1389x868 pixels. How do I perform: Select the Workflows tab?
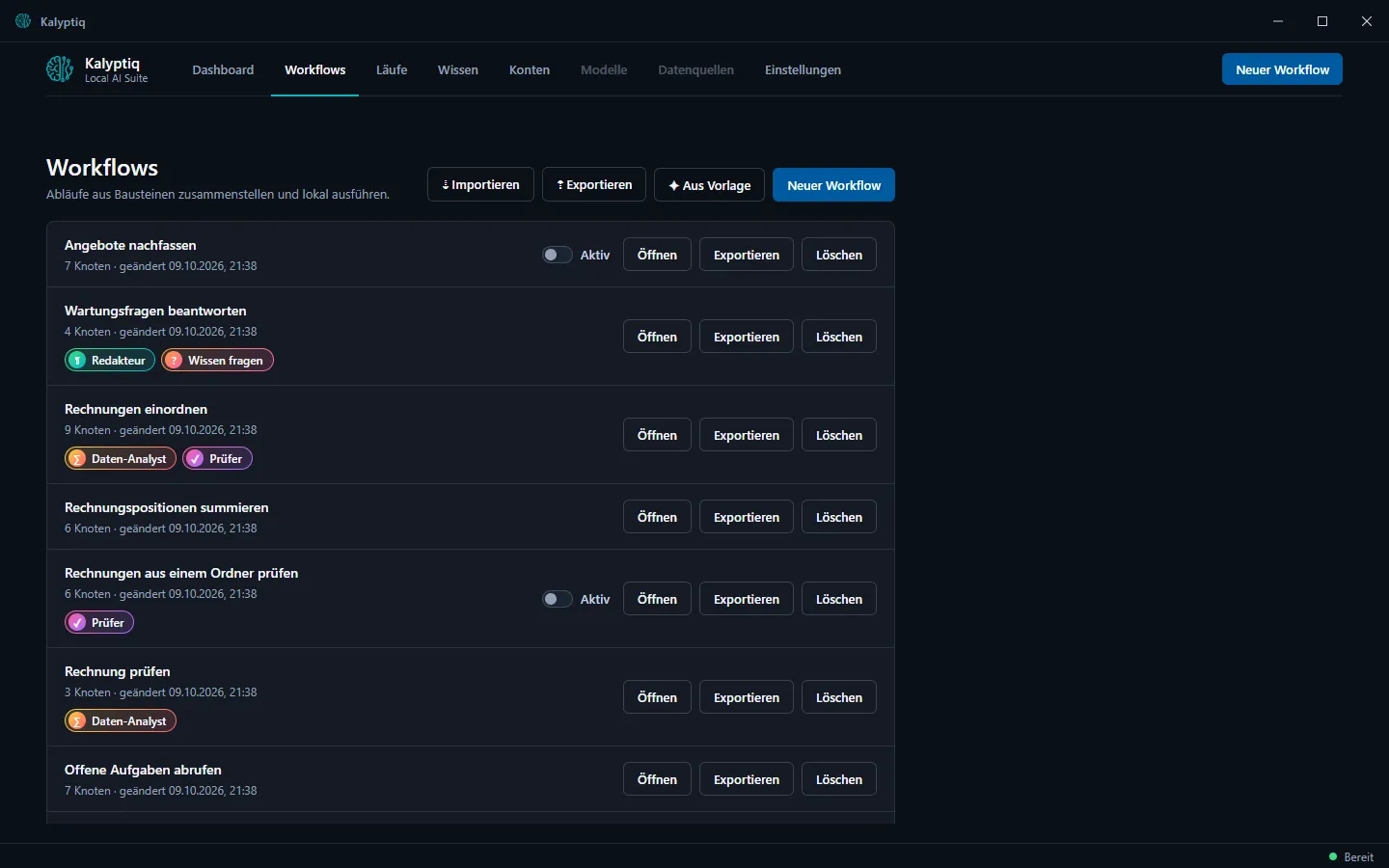314,69
